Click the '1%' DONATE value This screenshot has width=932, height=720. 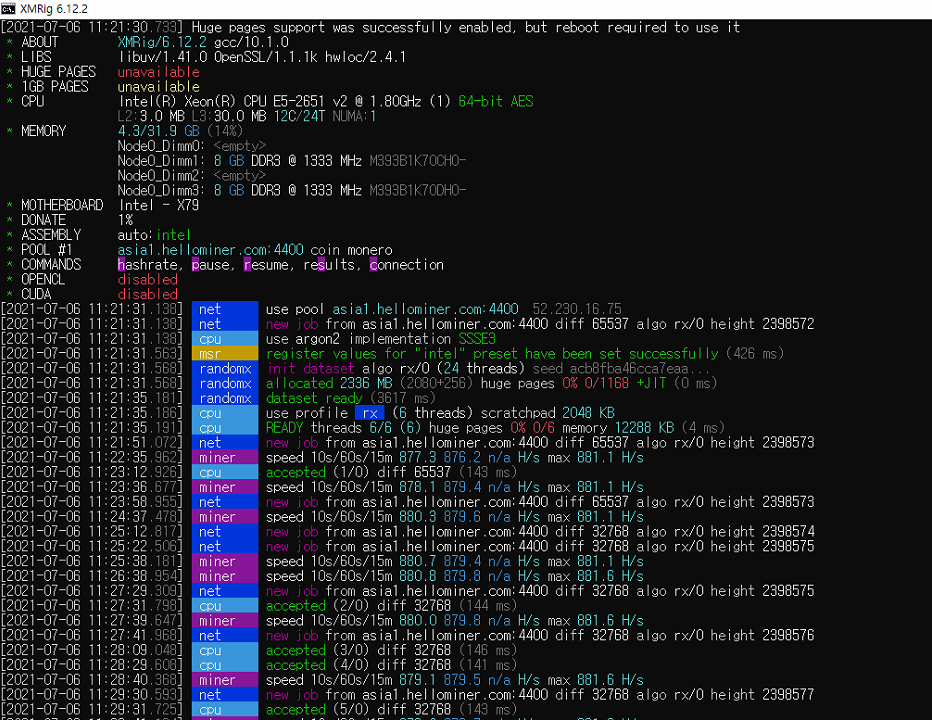pos(125,221)
